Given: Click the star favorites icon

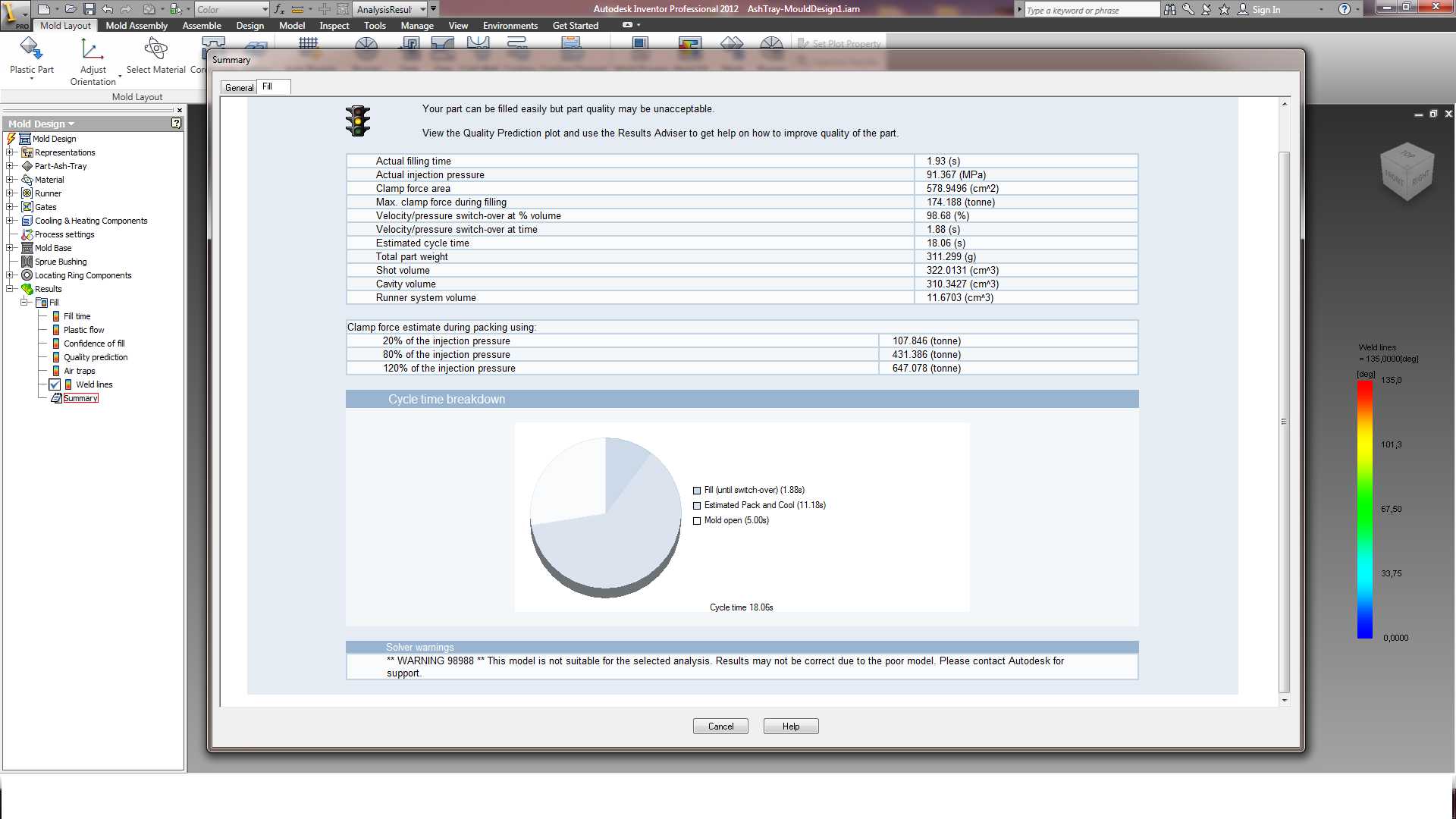Looking at the screenshot, I should pyautogui.click(x=1224, y=9).
